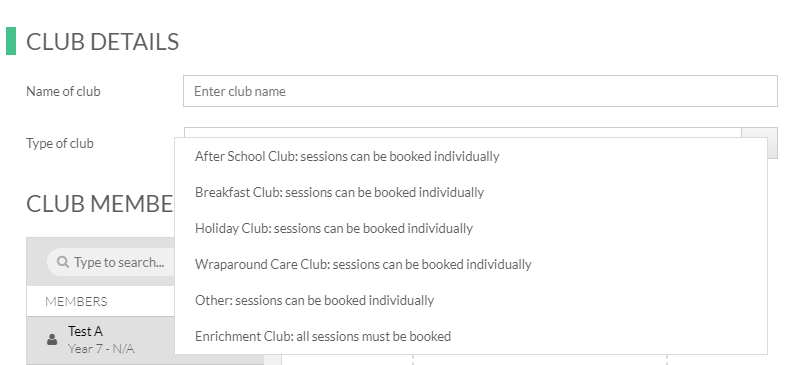Click the Type of club combo box strip

click(463, 133)
